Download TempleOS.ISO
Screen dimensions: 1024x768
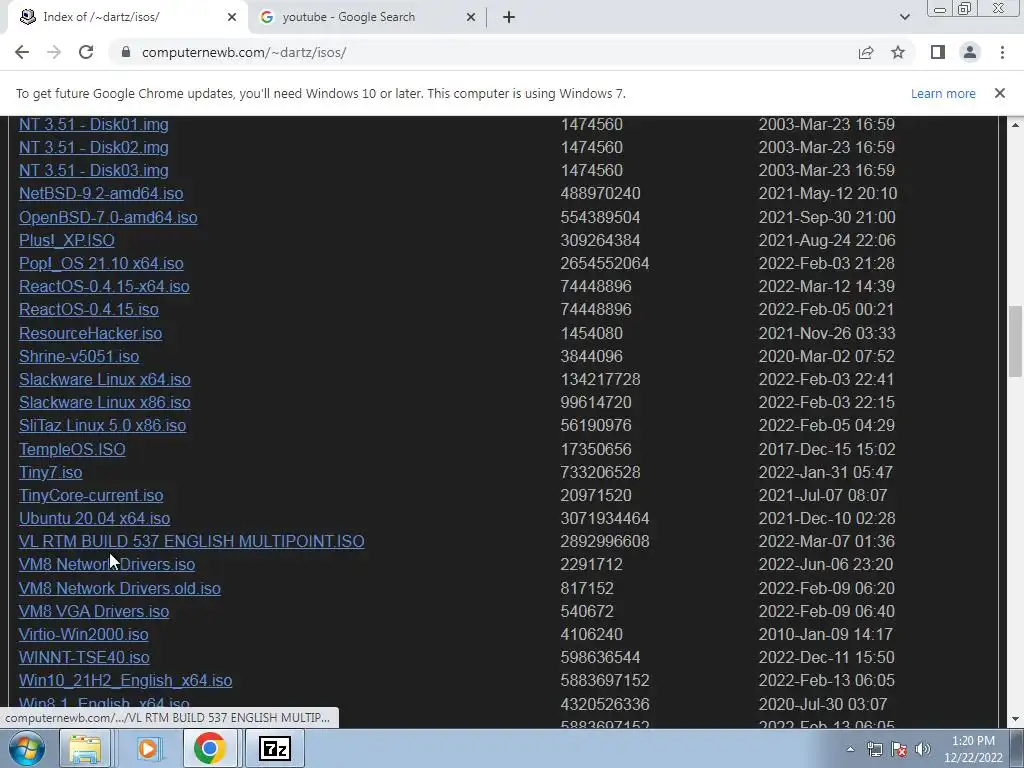[x=72, y=449]
